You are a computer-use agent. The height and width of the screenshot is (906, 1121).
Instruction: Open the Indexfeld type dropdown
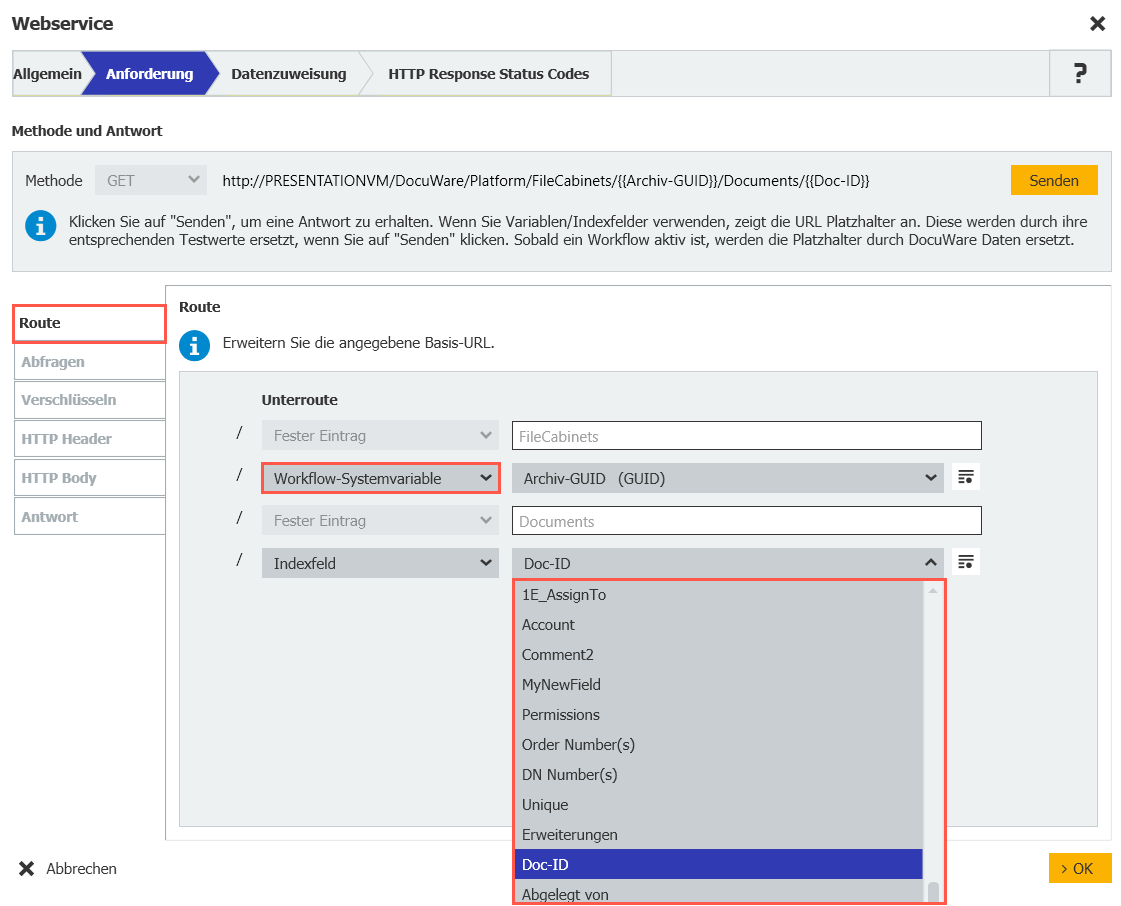coord(380,563)
